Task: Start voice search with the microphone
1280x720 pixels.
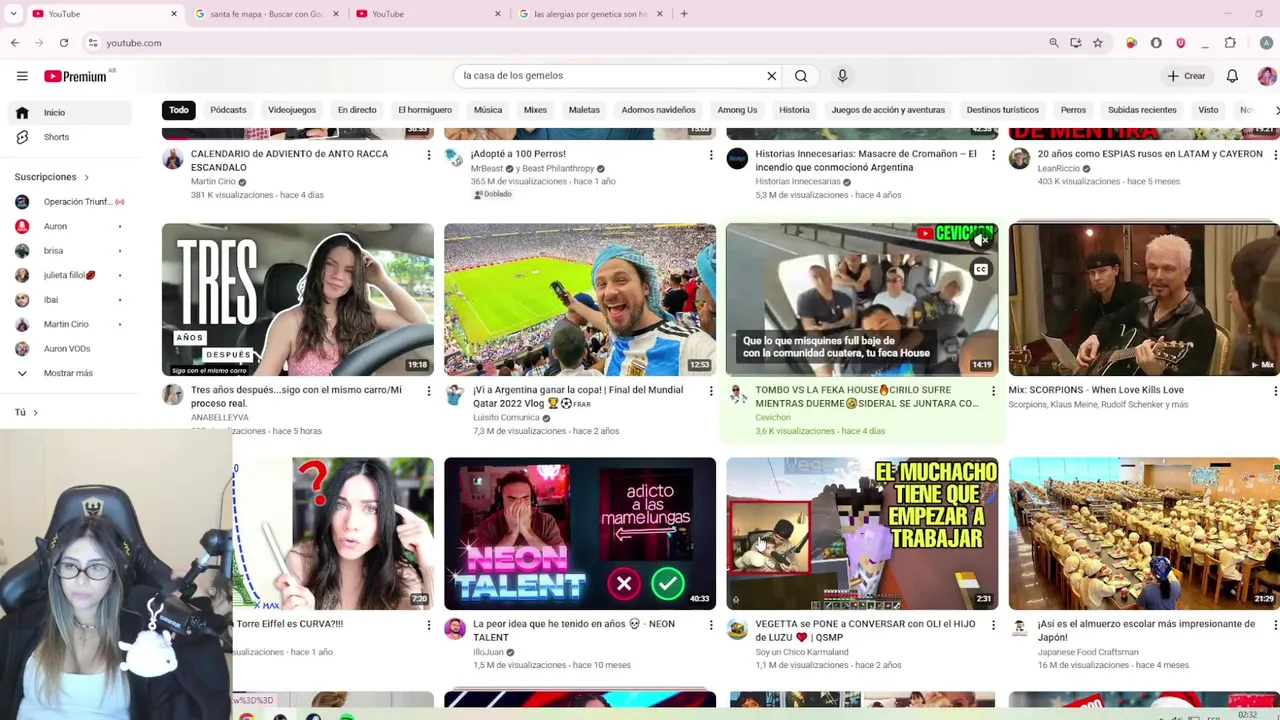Action: pos(842,76)
